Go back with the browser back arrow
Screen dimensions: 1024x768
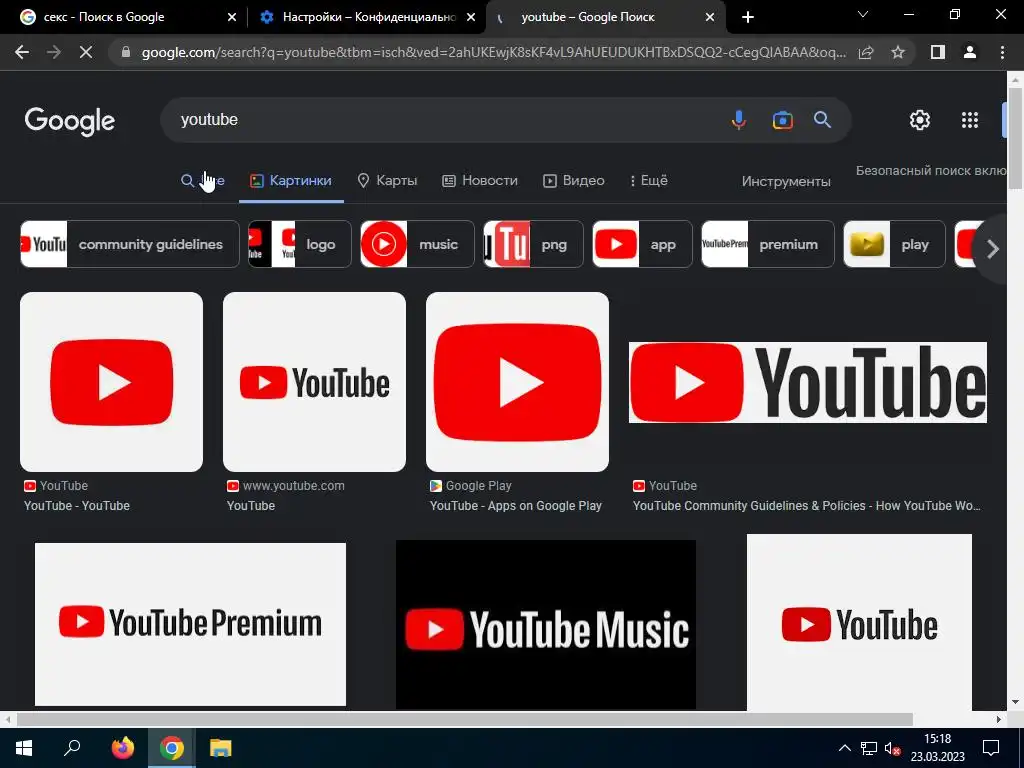coord(22,52)
